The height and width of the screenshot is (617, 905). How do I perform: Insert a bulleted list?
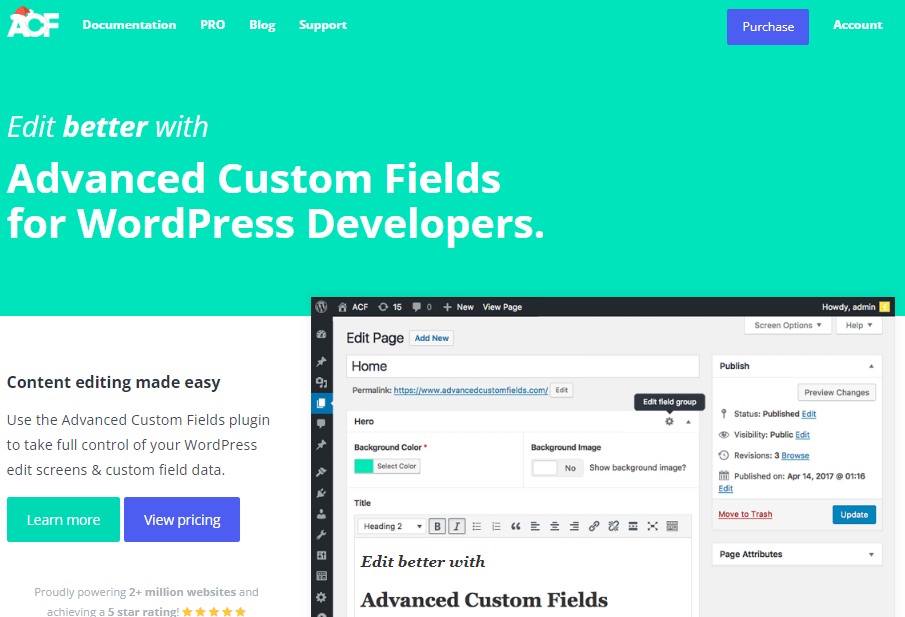[477, 526]
